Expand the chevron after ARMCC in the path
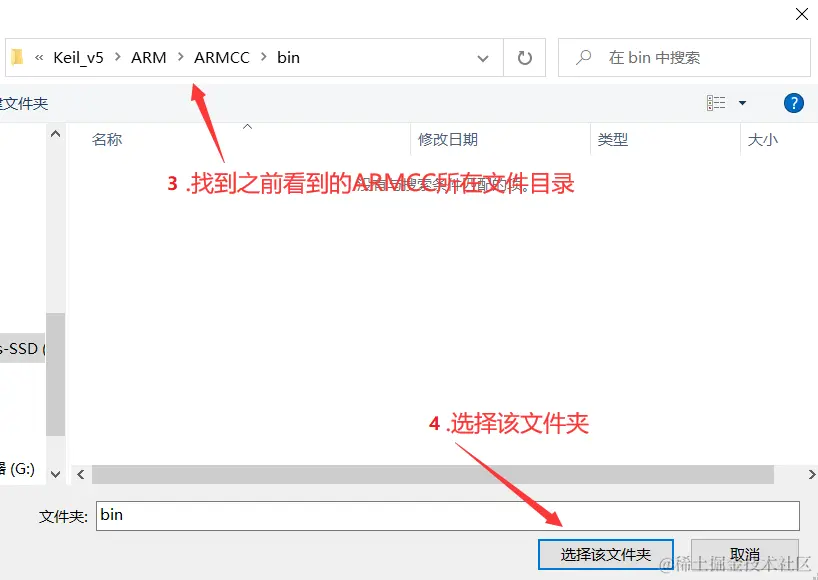This screenshot has height=580, width=818. [x=263, y=57]
